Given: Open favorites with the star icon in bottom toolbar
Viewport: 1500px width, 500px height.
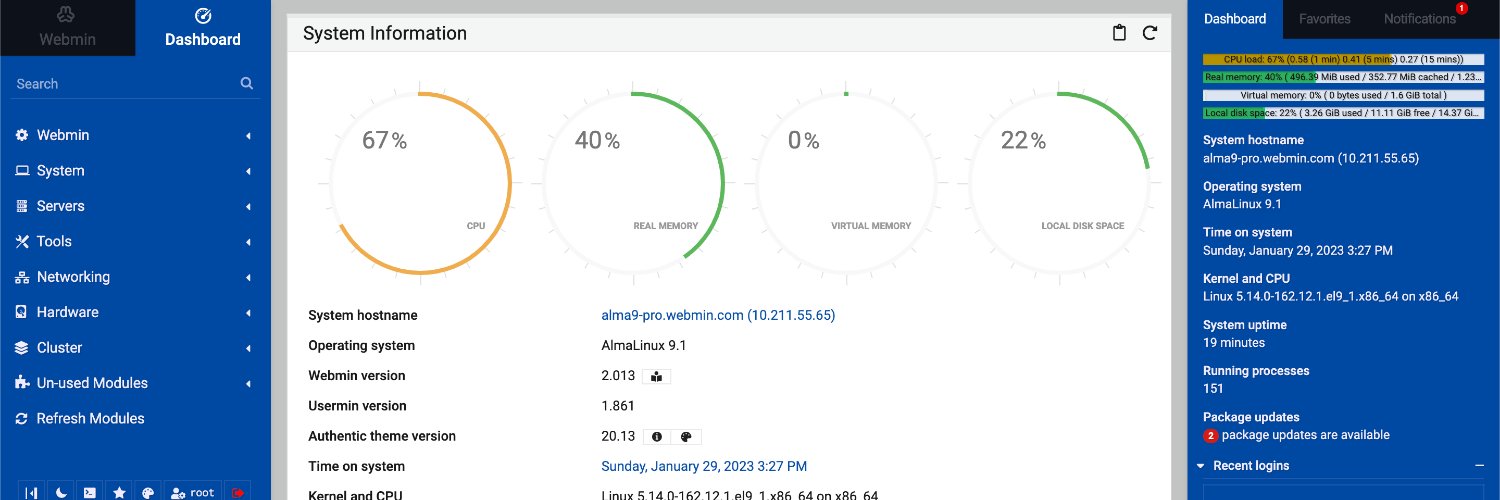Looking at the screenshot, I should coord(119,492).
